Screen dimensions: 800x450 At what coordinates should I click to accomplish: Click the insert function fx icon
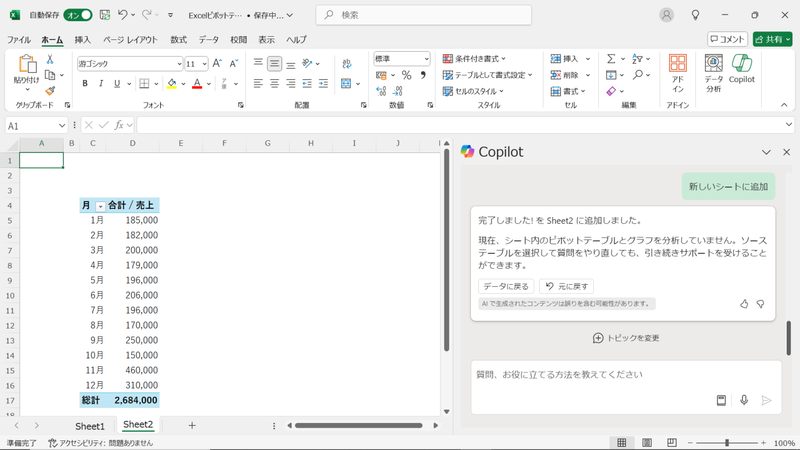pos(118,125)
